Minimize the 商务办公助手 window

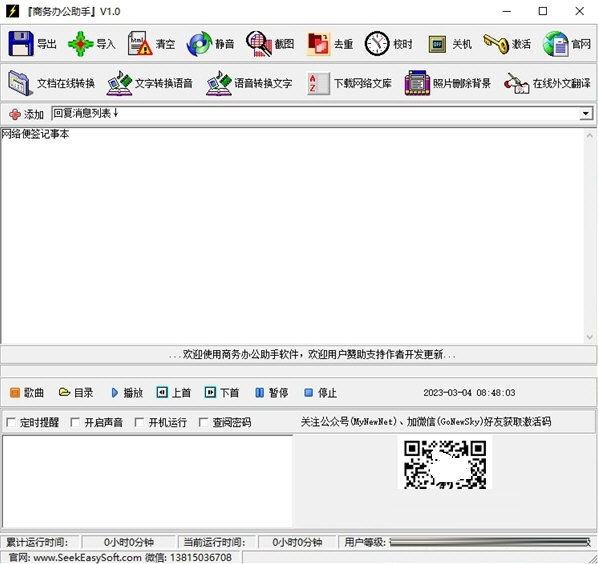tap(506, 11)
